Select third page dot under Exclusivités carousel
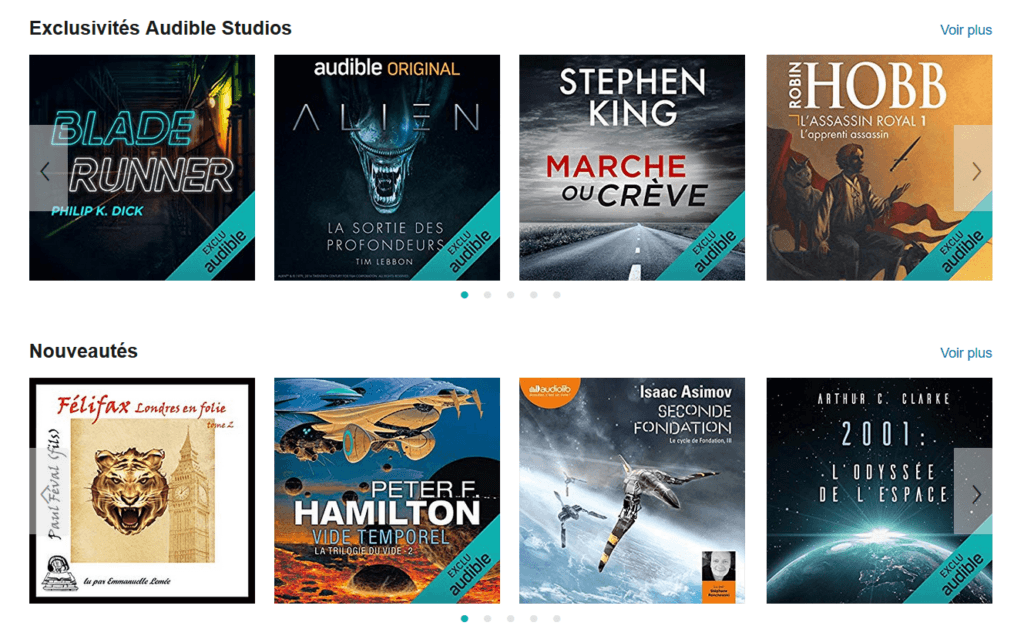The width and height of the screenshot is (1024, 636). [x=511, y=295]
